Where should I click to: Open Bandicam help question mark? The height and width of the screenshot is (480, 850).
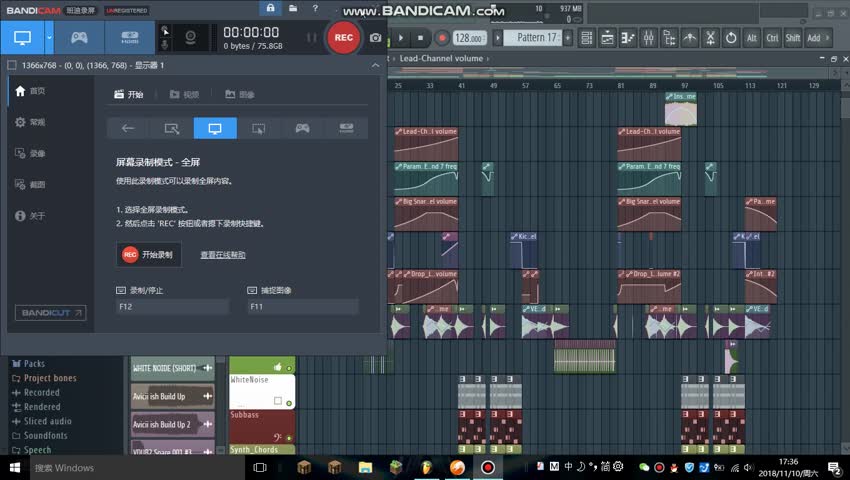[315, 8]
